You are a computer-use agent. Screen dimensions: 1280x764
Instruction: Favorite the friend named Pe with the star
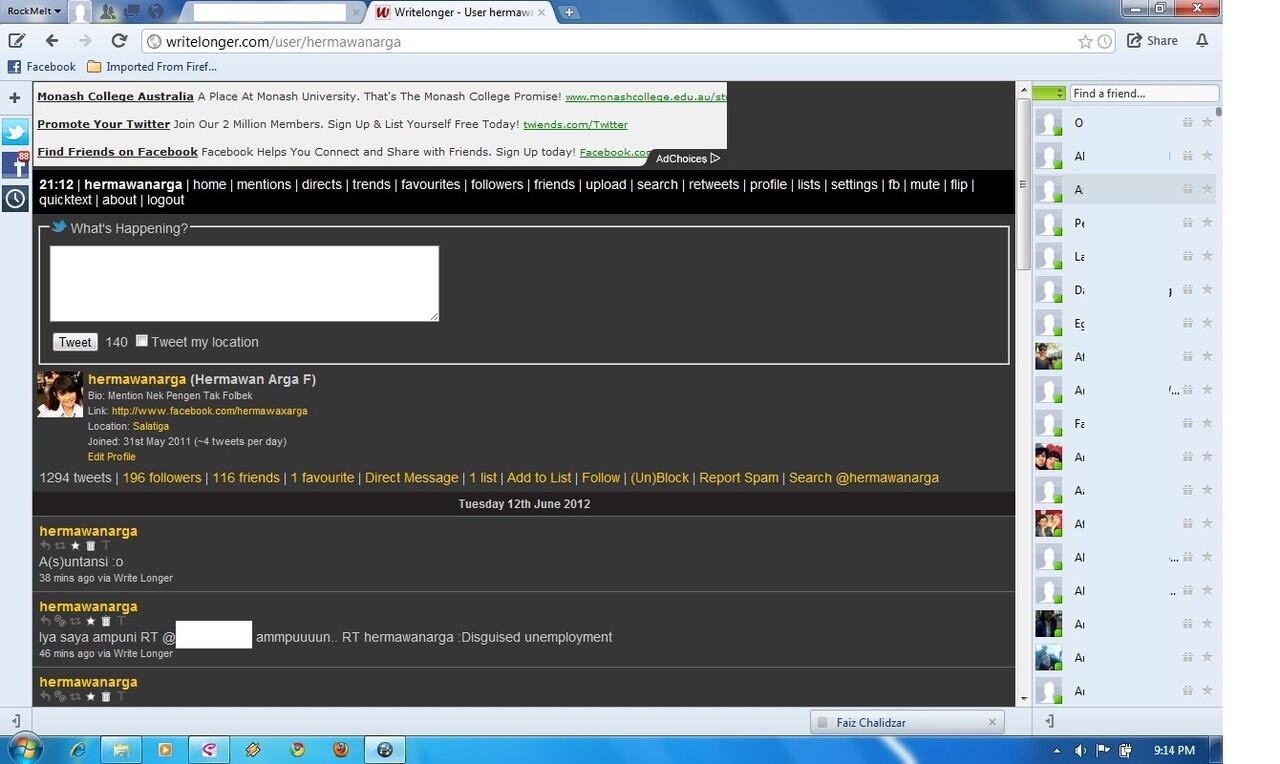click(x=1207, y=223)
